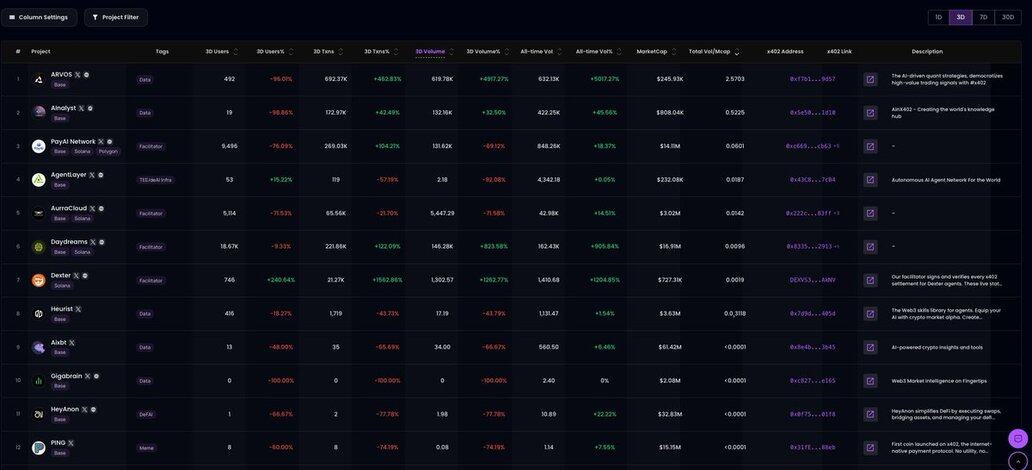Open the x402 link icon for Dexter

coord(870,280)
